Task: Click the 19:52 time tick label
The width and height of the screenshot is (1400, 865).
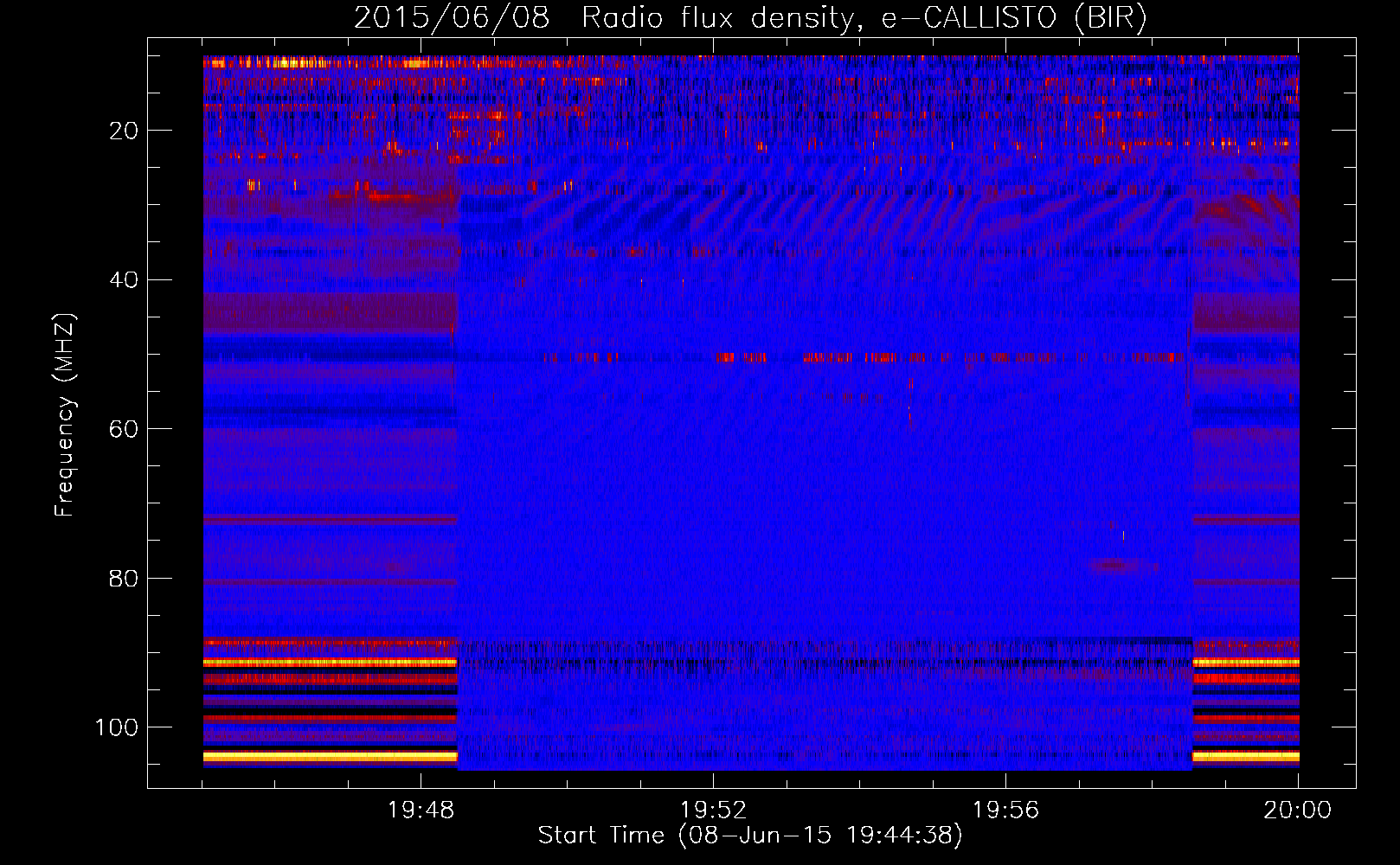Action: (x=713, y=811)
